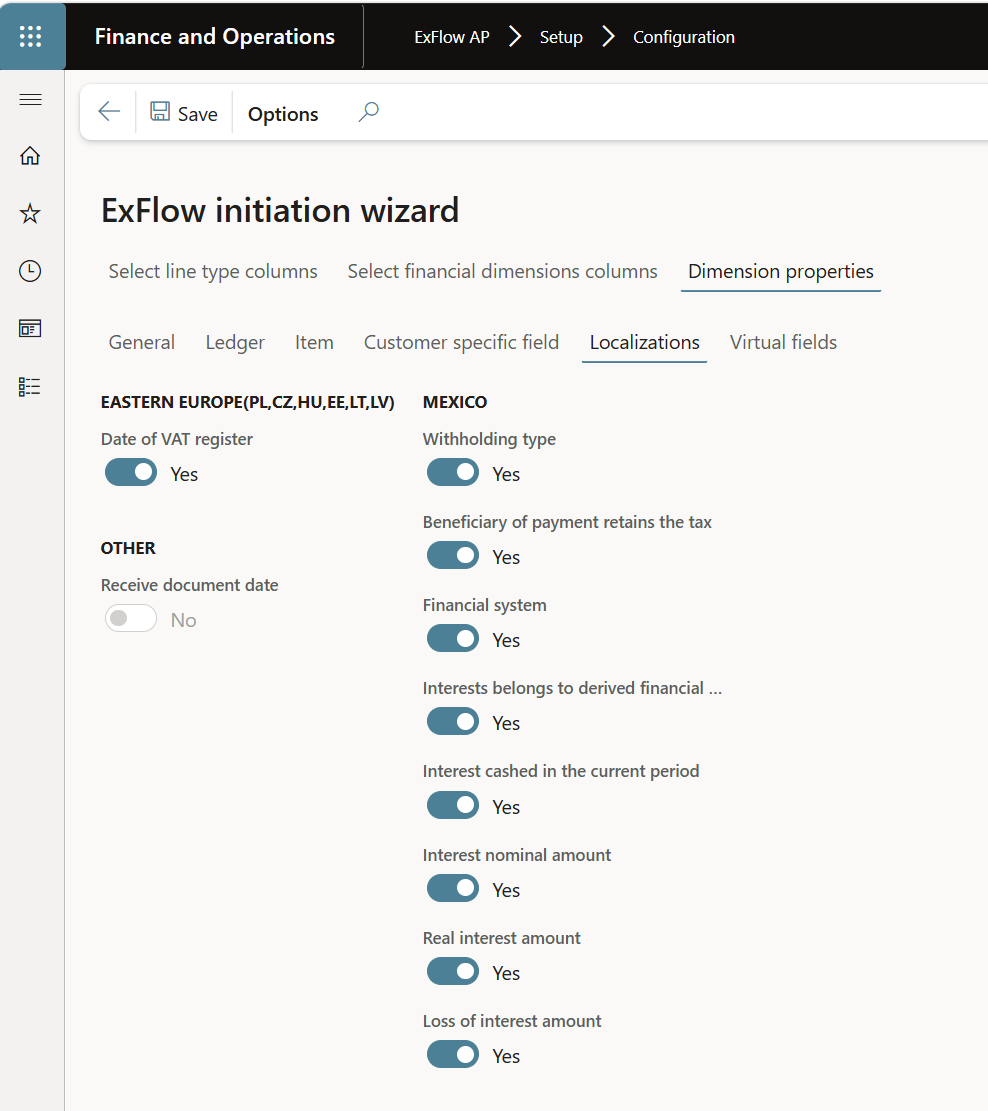Toggle Beneficiary of payment retains the tax
The height and width of the screenshot is (1111, 988).
tap(453, 556)
